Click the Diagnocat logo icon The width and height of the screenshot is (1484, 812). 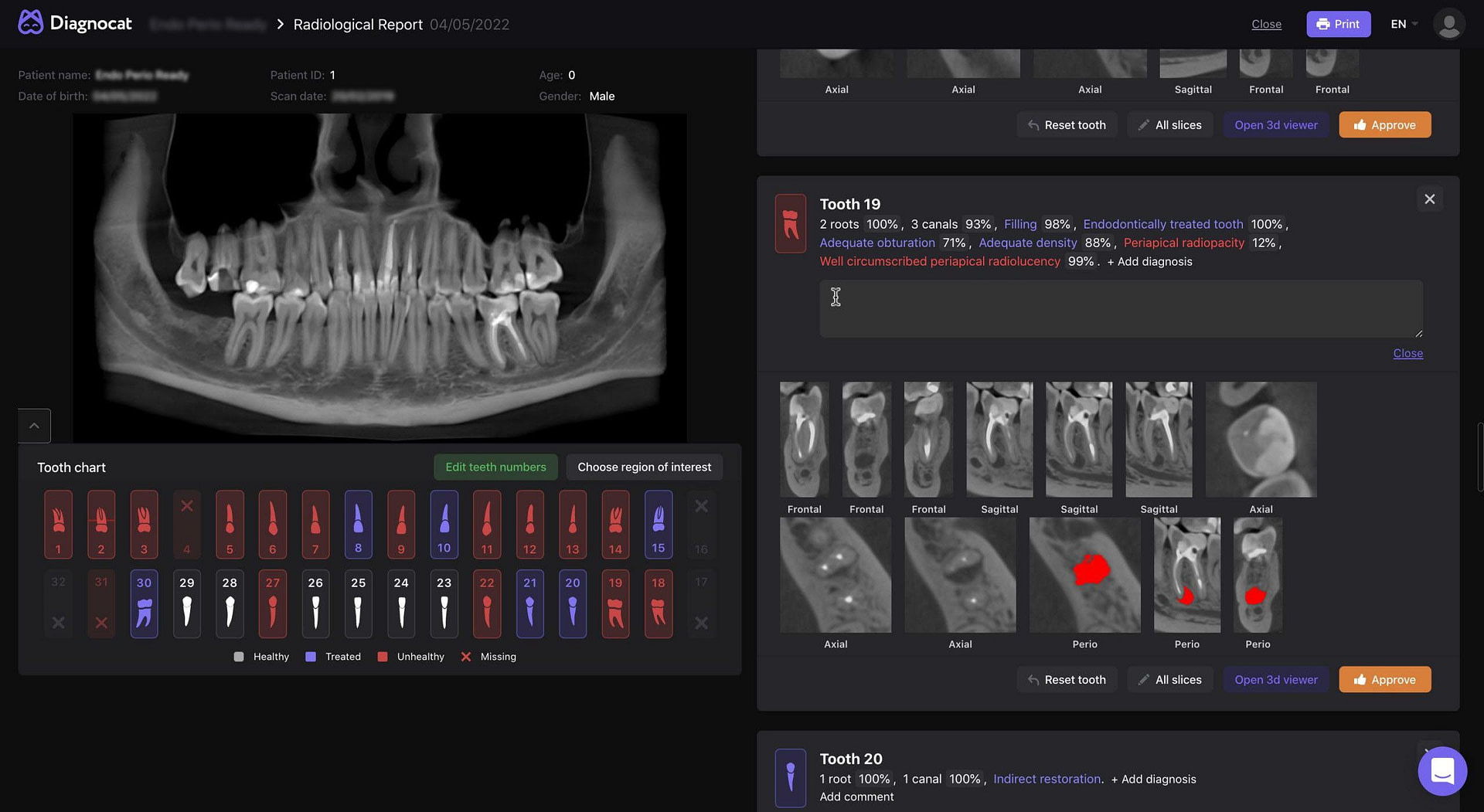click(x=29, y=22)
